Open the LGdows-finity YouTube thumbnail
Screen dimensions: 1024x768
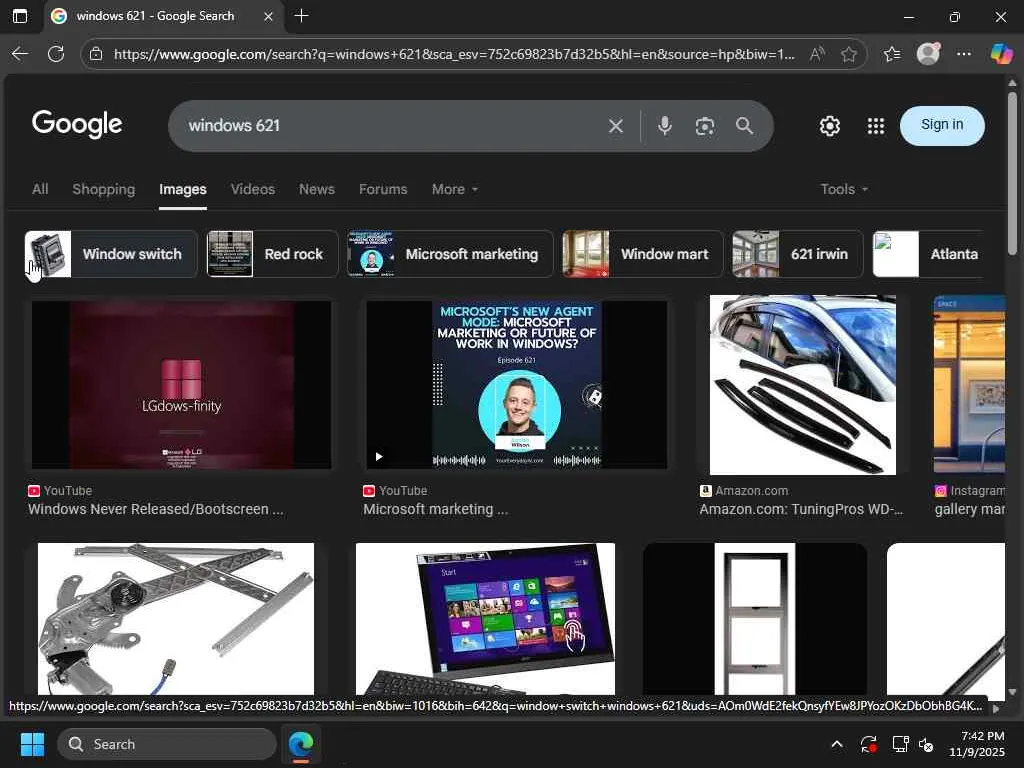point(182,385)
